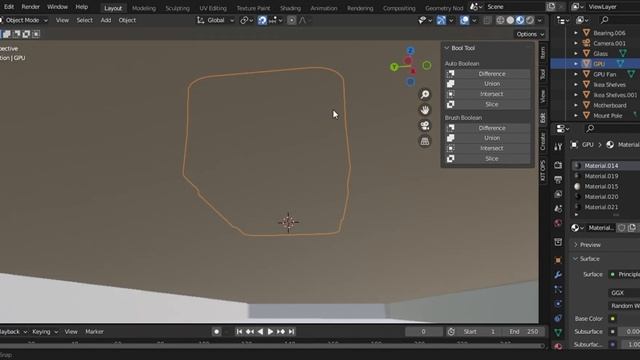The width and height of the screenshot is (640, 360).
Task: Open Modifiers wrench properties tab
Action: point(558,275)
